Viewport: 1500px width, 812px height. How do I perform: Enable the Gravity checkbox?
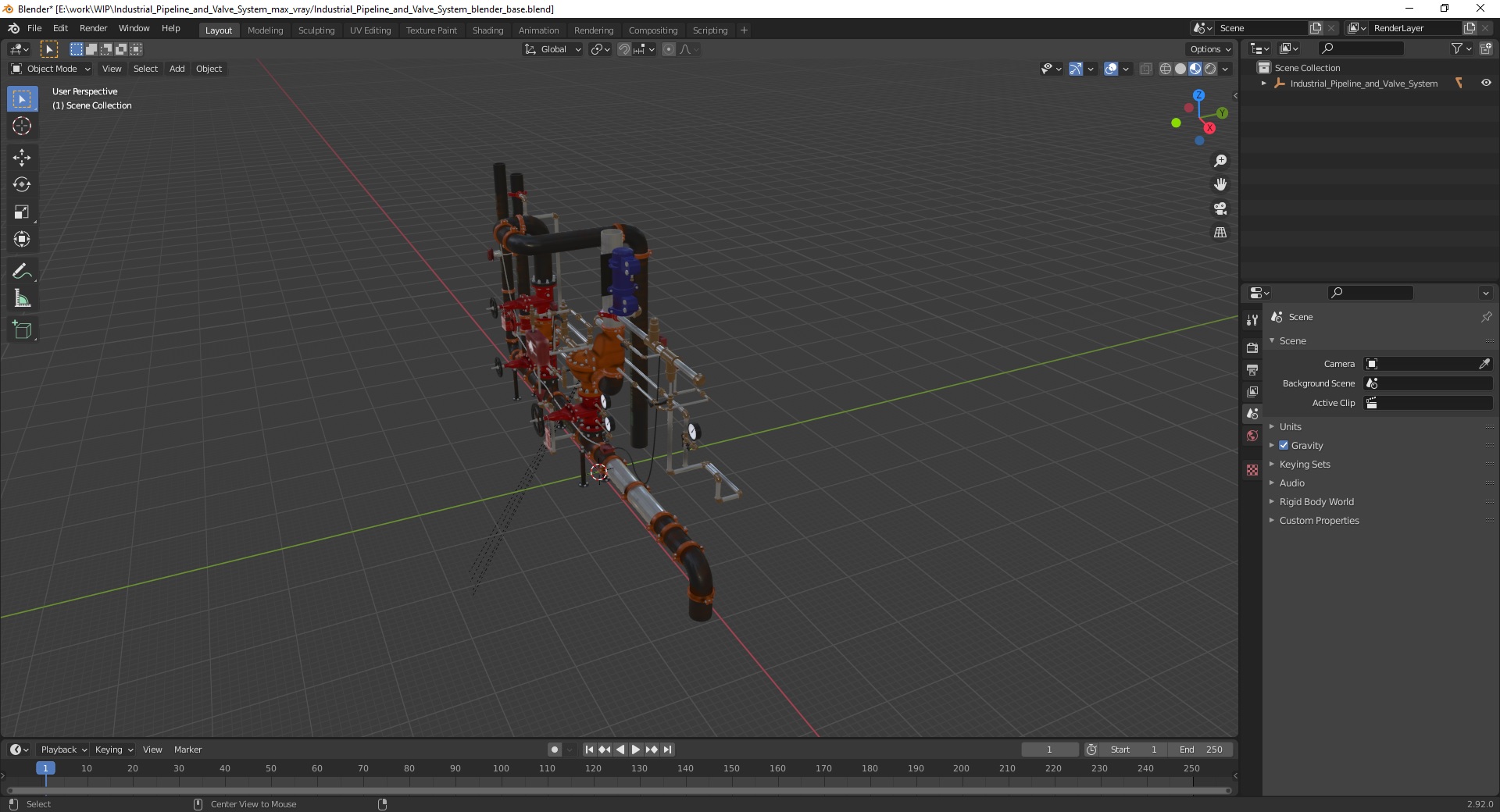[1284, 446]
